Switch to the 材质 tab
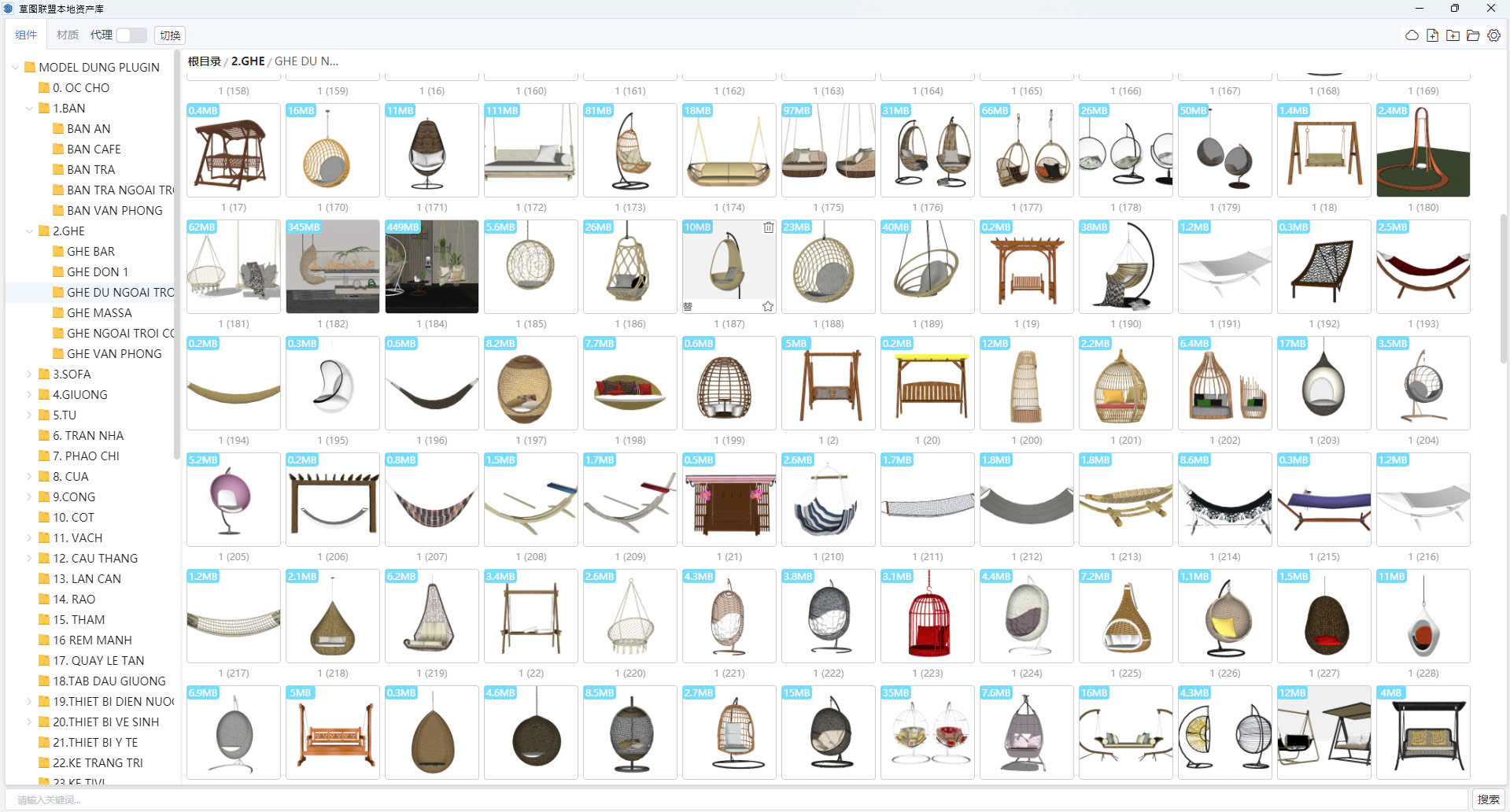 pos(68,35)
